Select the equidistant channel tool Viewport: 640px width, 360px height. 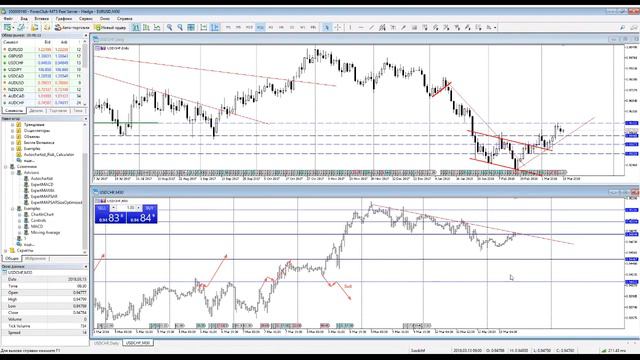pyautogui.click(x=382, y=27)
